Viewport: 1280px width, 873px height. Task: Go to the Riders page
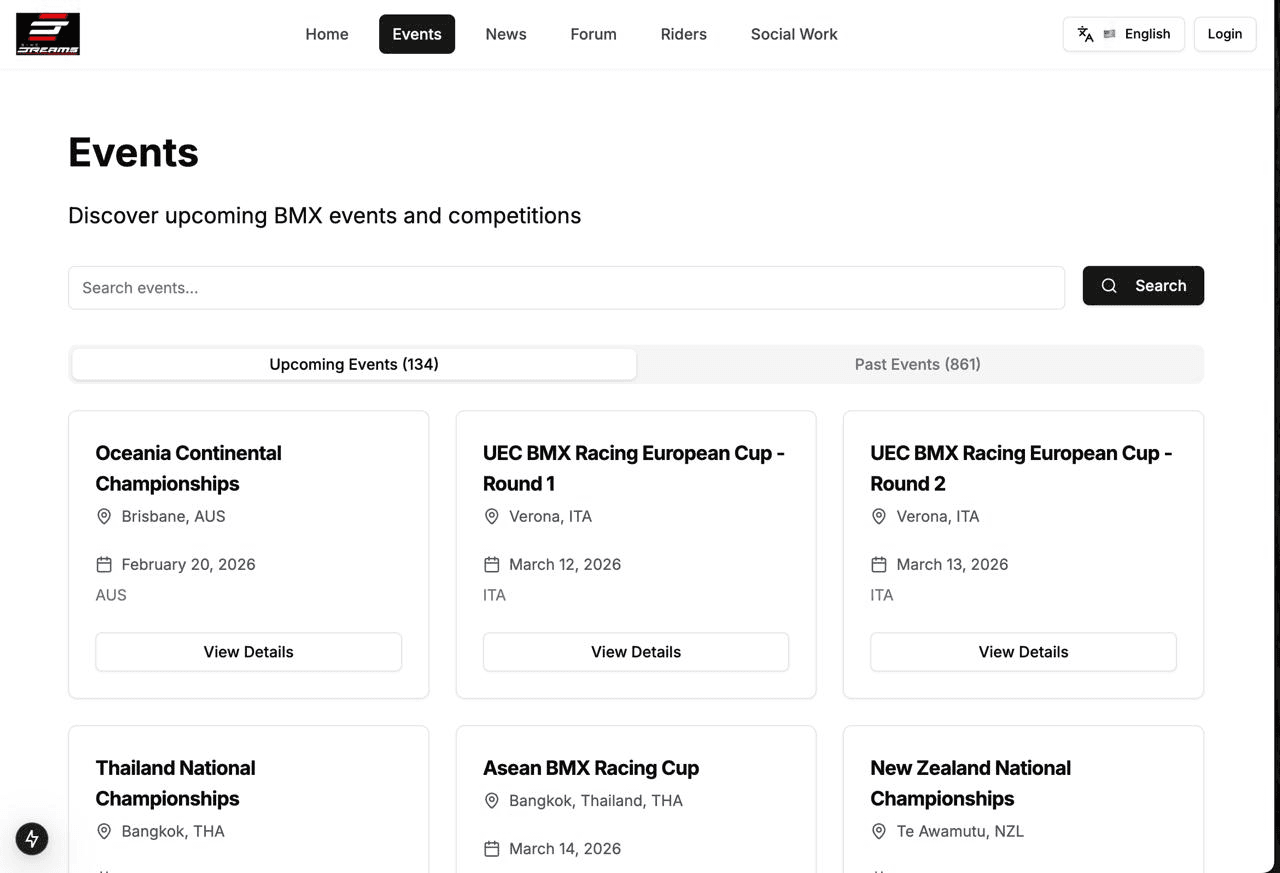tap(683, 34)
